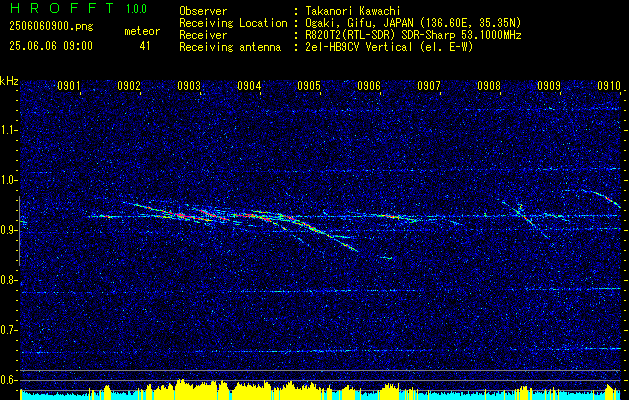Screen dimensions: 629x400
Task: Click the 0903 time marker
Action: click(x=189, y=85)
